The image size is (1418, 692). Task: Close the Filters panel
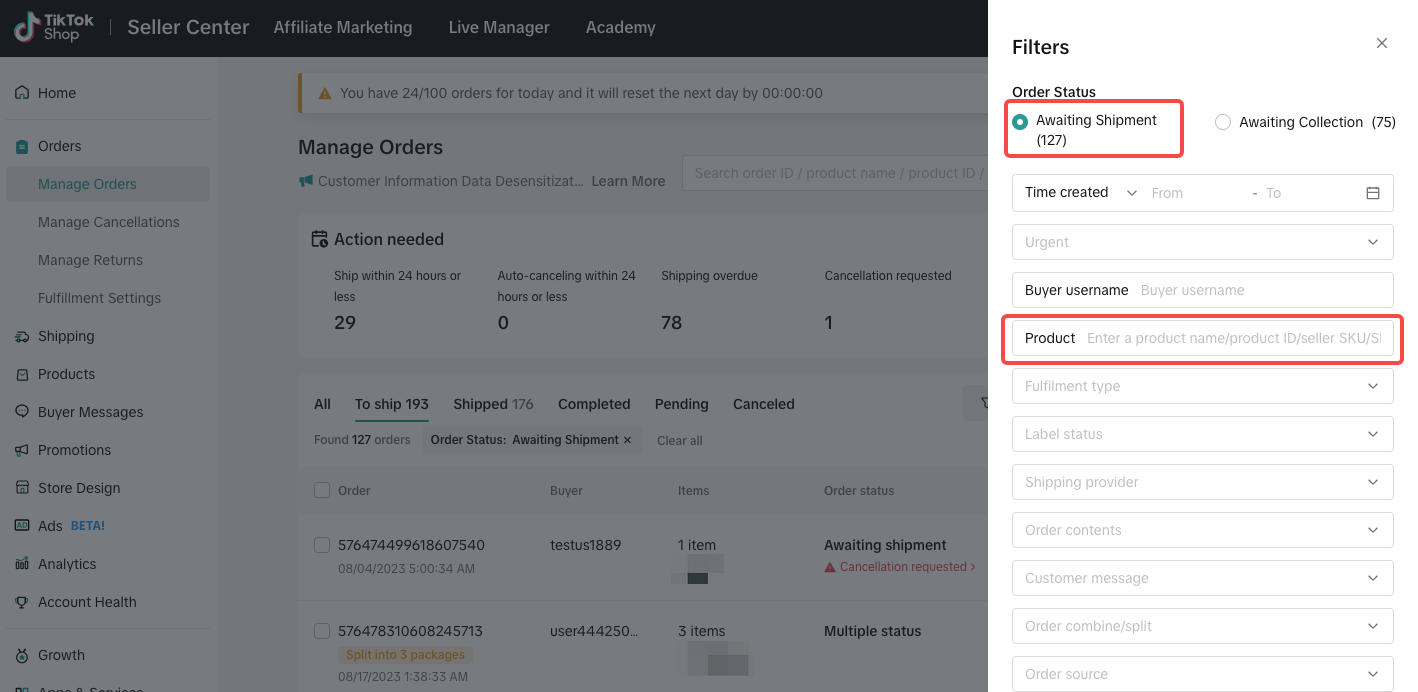click(1382, 43)
